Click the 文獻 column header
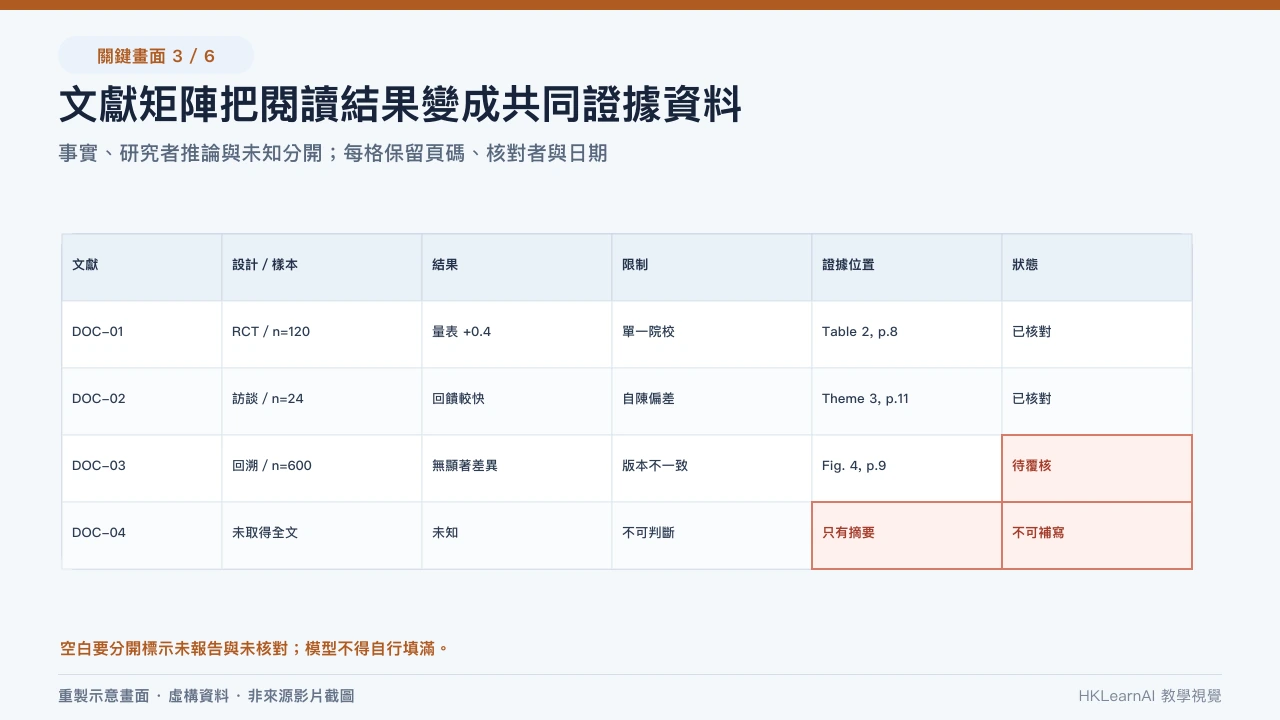 point(142,265)
